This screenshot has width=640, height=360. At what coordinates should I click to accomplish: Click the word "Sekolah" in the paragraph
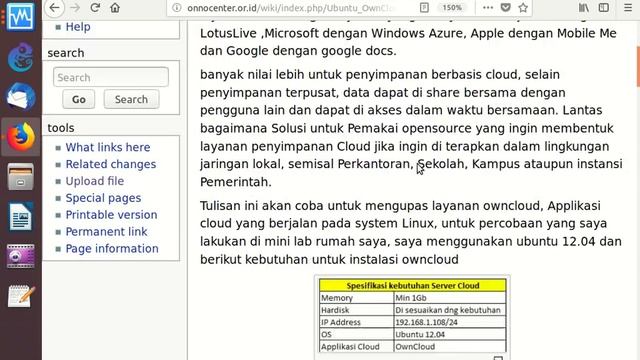441,164
